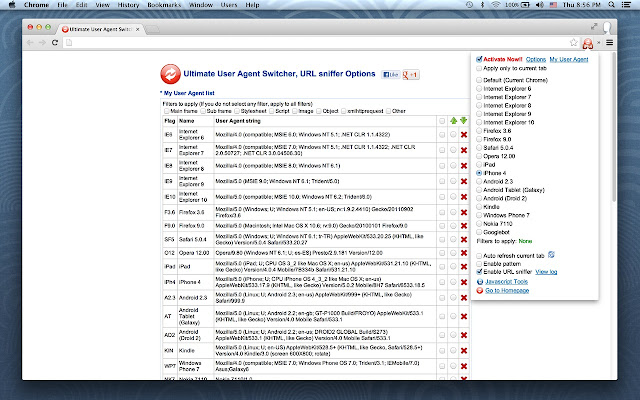640x400 pixels.
Task: Open the Window menu
Action: (x=201, y=5)
